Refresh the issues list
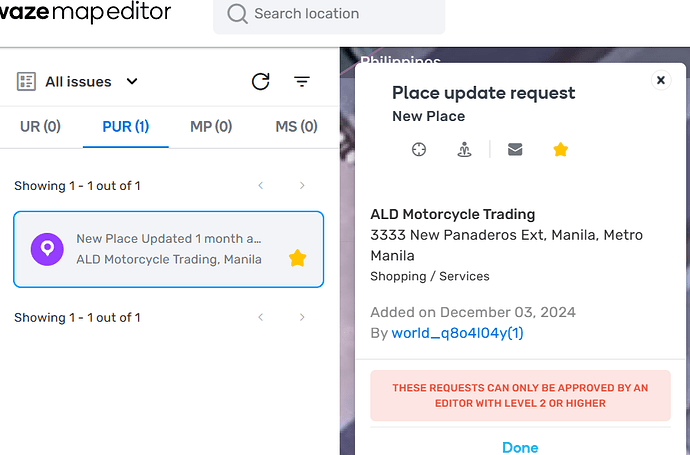Viewport: 690px width, 455px height. [261, 81]
